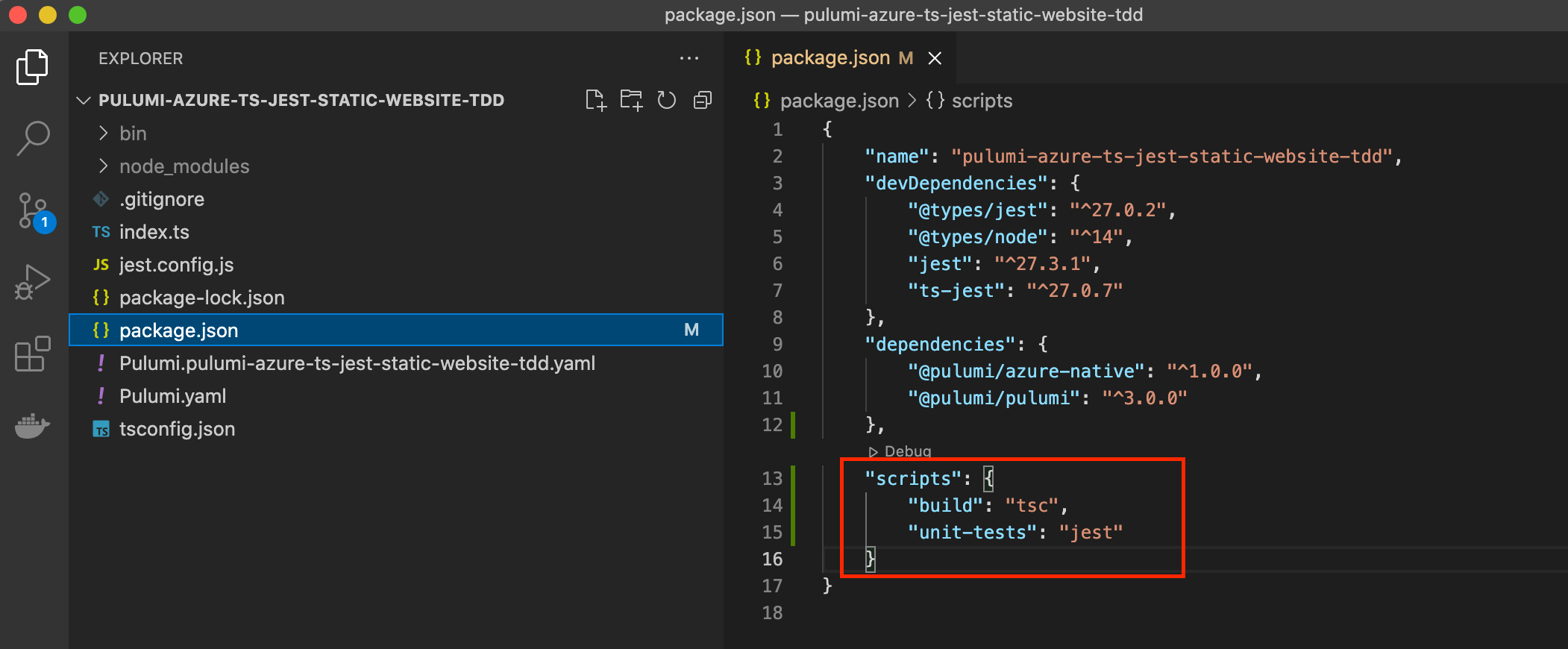Expand the node_modules folder

tap(396, 166)
